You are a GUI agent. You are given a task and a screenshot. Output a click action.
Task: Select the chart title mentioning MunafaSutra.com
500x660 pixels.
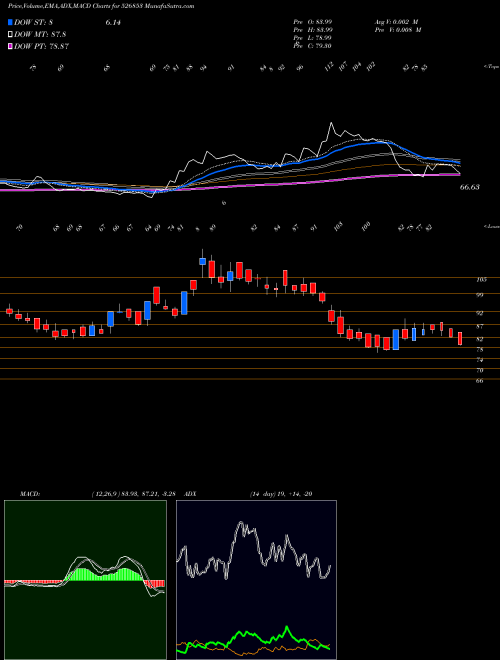(x=101, y=6)
